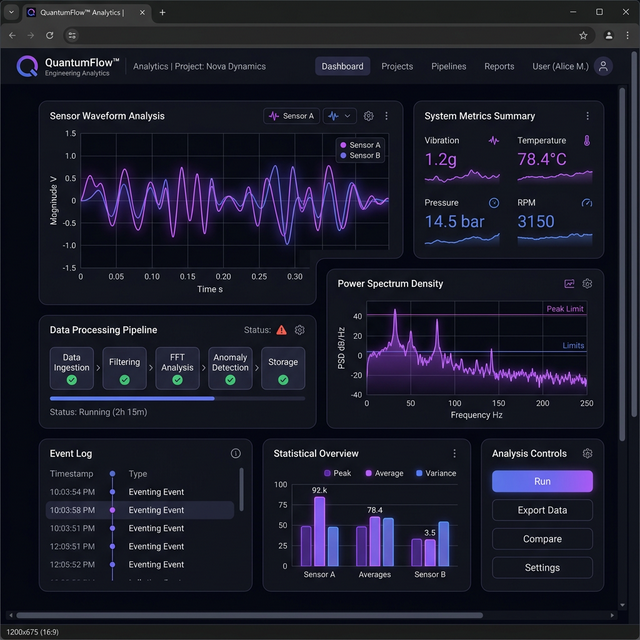Image resolution: width=640 pixels, height=640 pixels.
Task: Open Data Processing Pipeline settings gear
Action: click(x=300, y=330)
